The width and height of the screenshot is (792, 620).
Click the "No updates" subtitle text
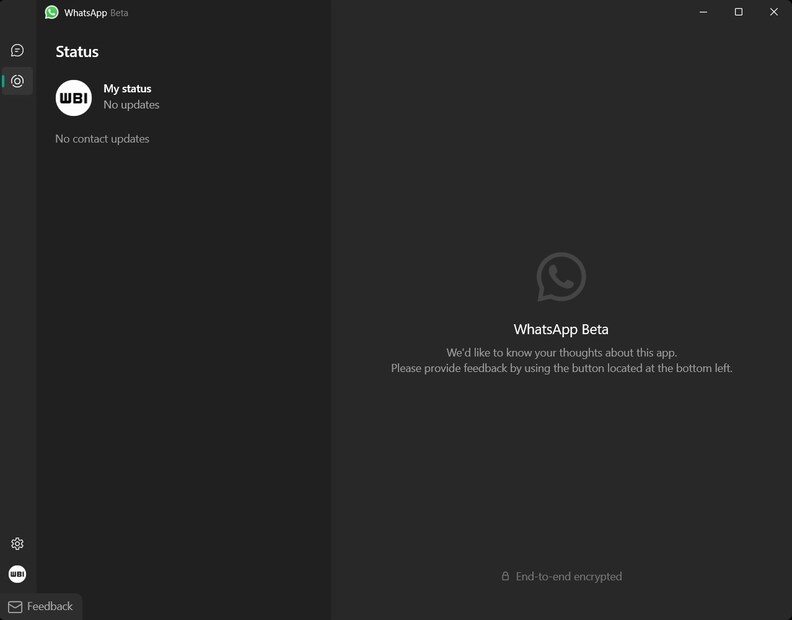[131, 105]
